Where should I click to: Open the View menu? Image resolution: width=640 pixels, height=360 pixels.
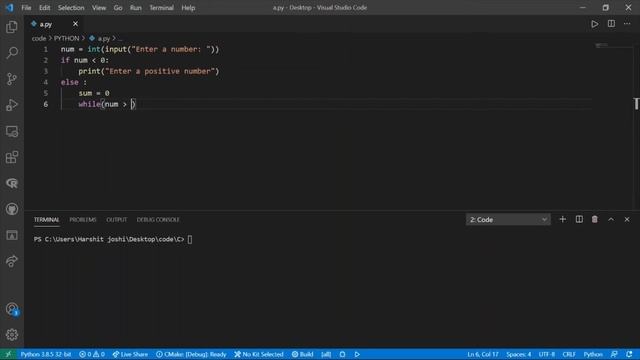(99, 8)
